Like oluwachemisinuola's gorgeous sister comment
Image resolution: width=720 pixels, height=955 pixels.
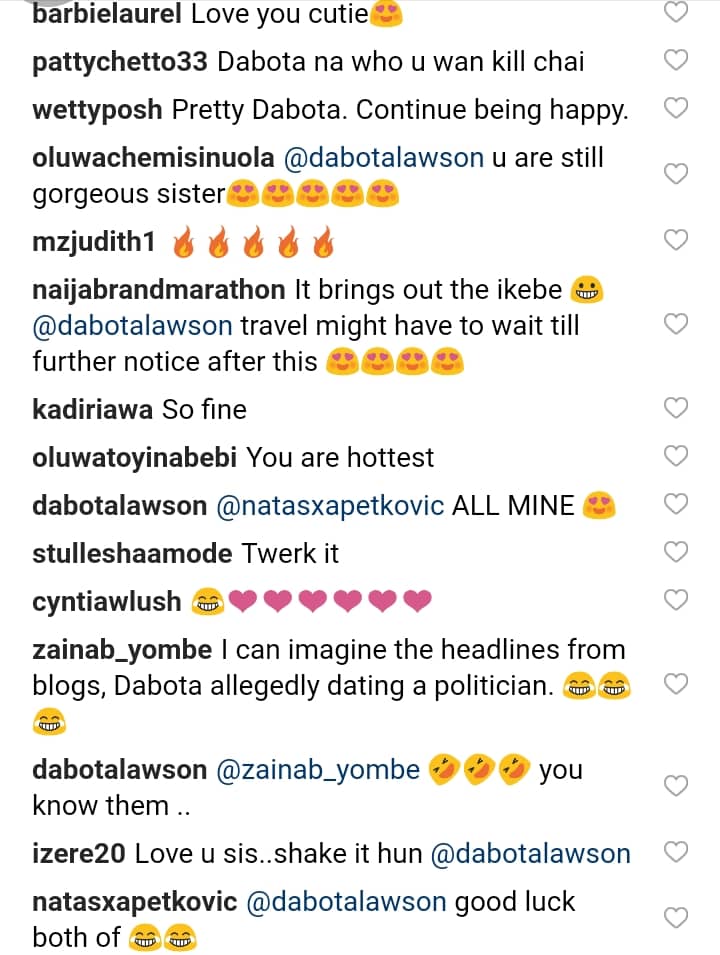coord(677,174)
